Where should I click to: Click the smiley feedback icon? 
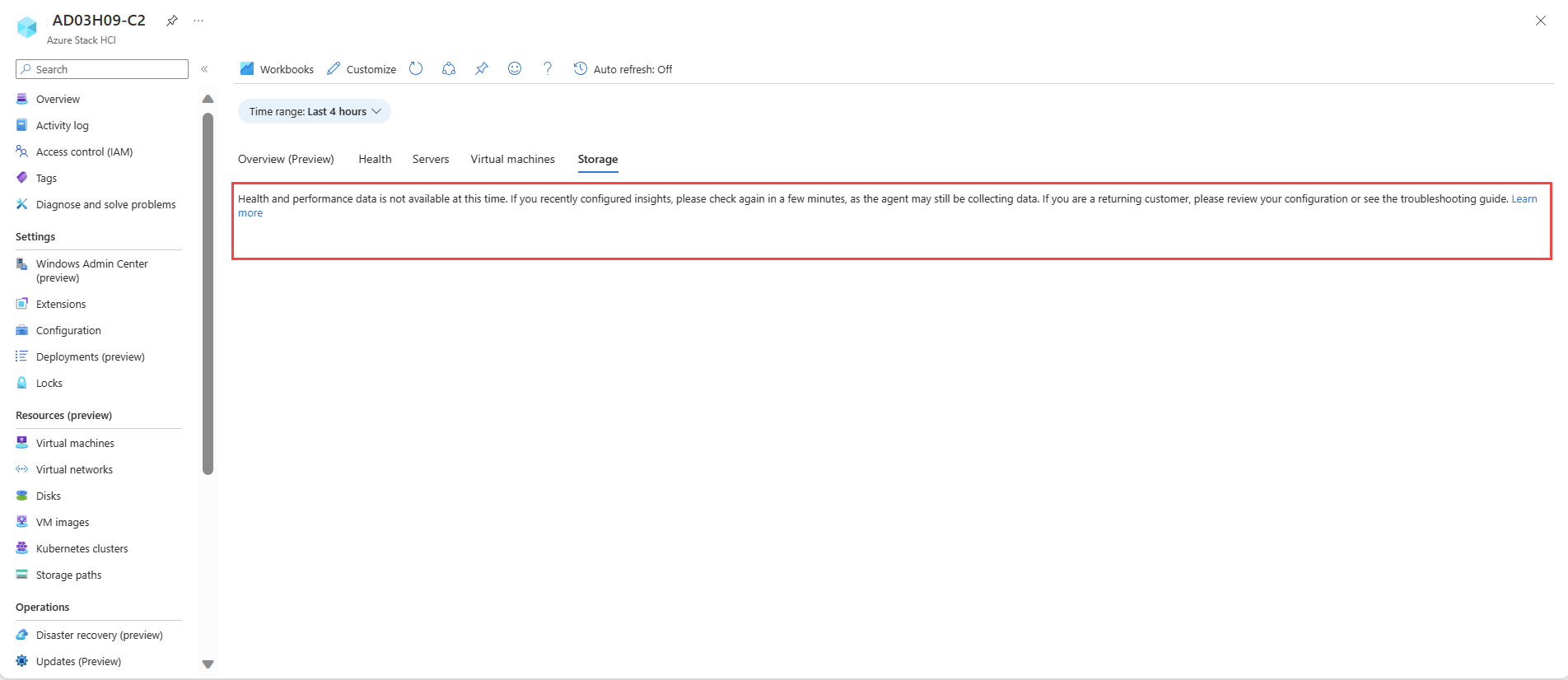pyautogui.click(x=515, y=69)
